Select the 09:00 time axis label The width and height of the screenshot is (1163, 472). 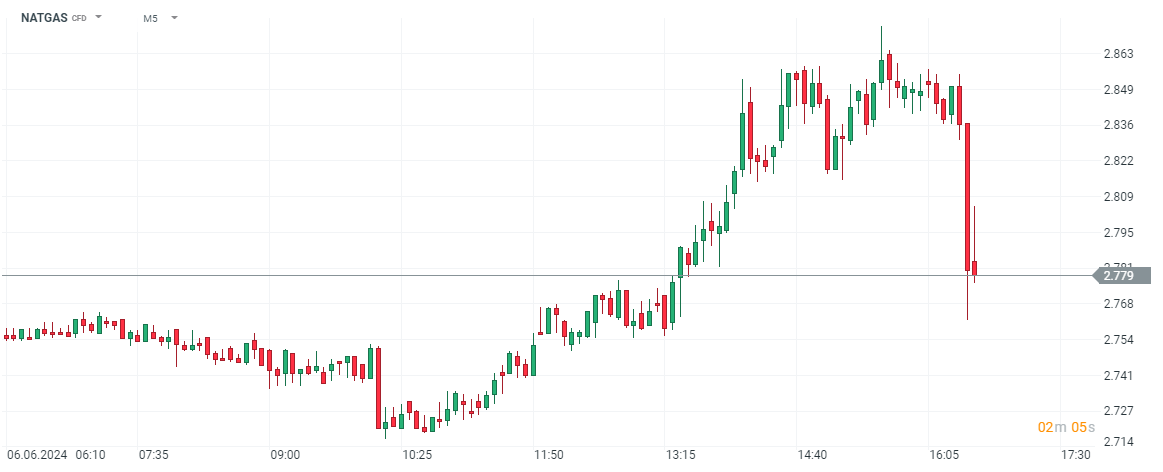[x=285, y=455]
